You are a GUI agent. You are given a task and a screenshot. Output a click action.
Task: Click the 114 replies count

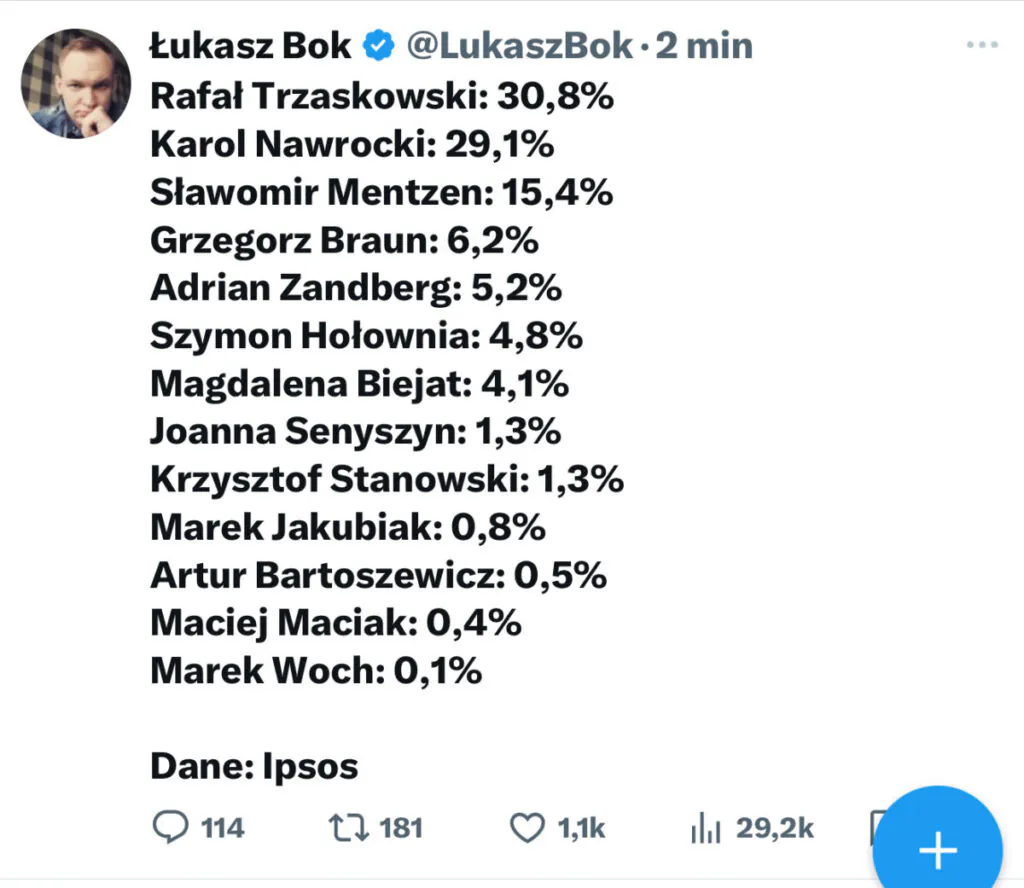[222, 828]
